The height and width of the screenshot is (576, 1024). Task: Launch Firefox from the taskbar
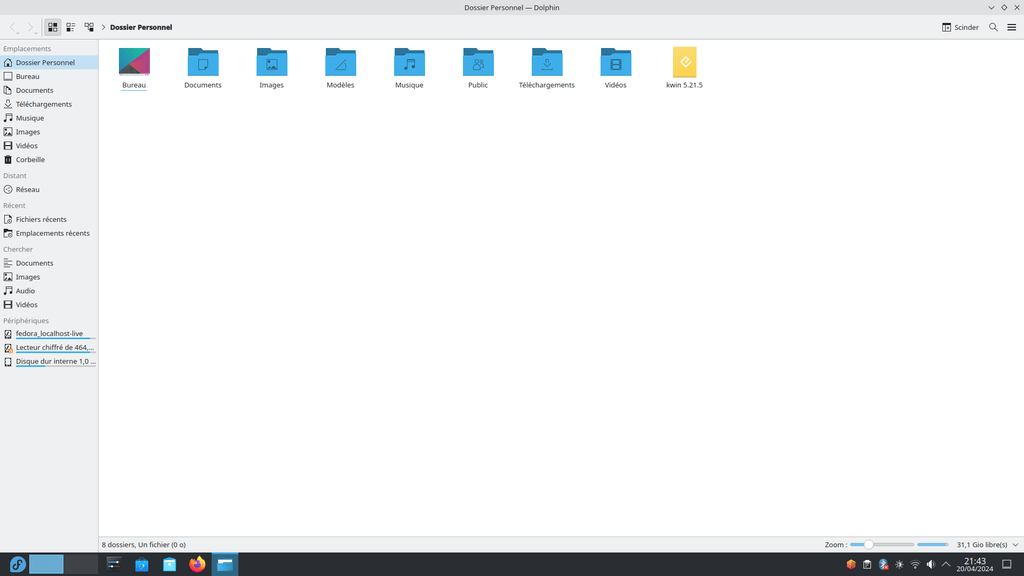(197, 564)
